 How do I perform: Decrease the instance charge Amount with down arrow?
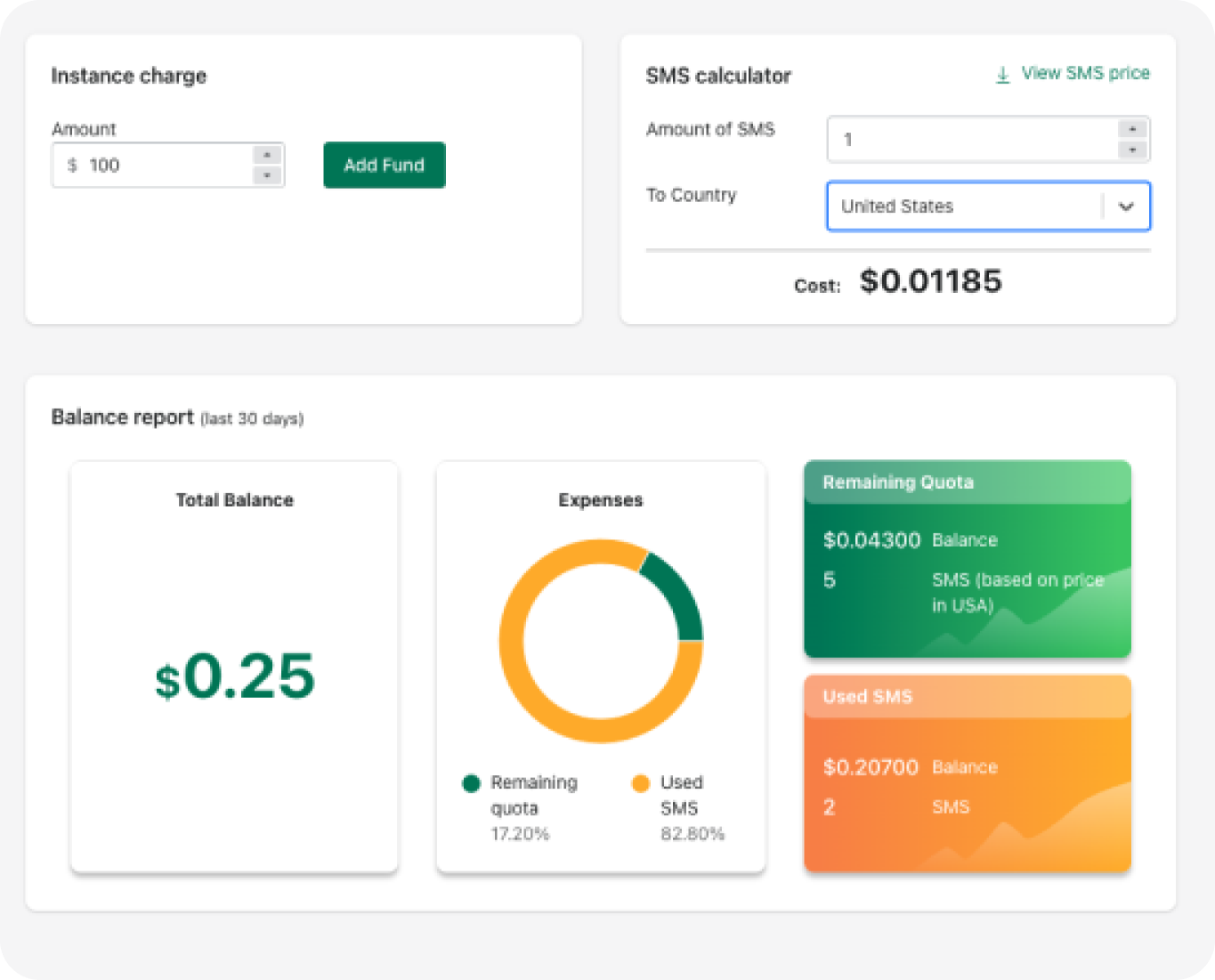point(267,175)
